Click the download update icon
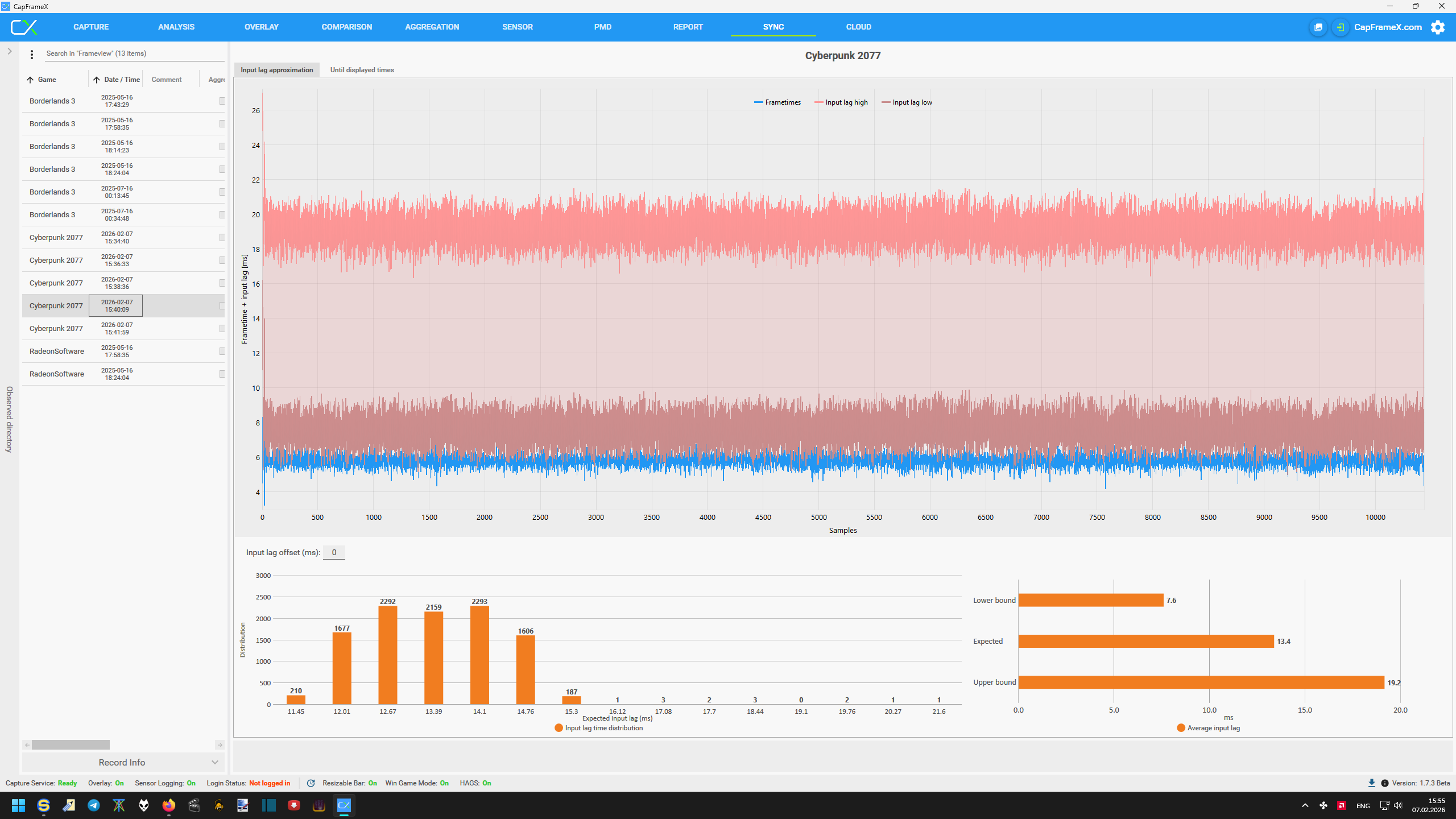The image size is (1456, 819). point(1371,783)
